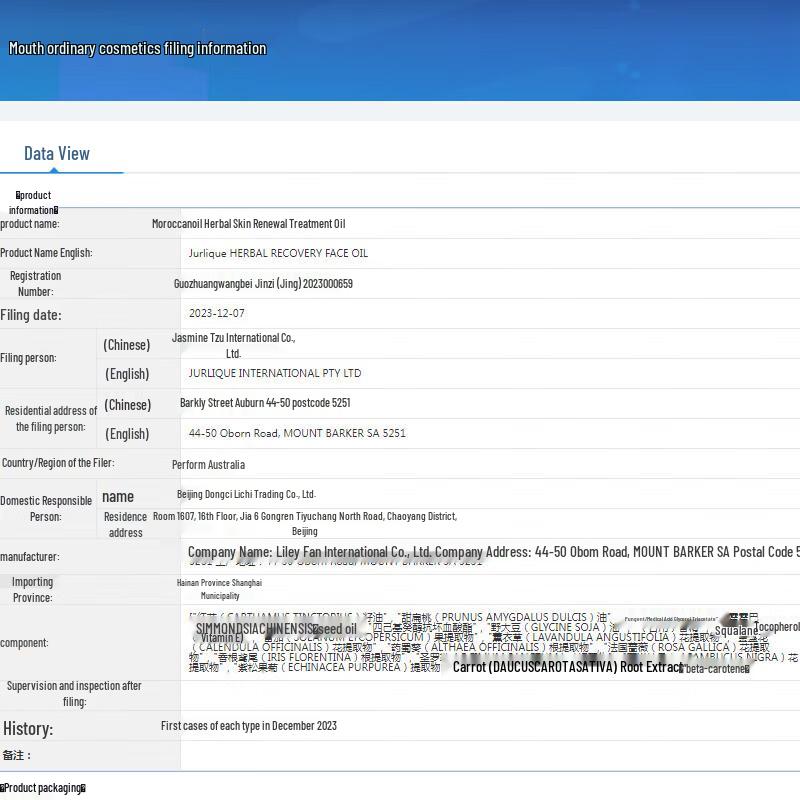This screenshot has height=800, width=800.
Task: Click the Product packaging section header
Action: click(x=43, y=788)
